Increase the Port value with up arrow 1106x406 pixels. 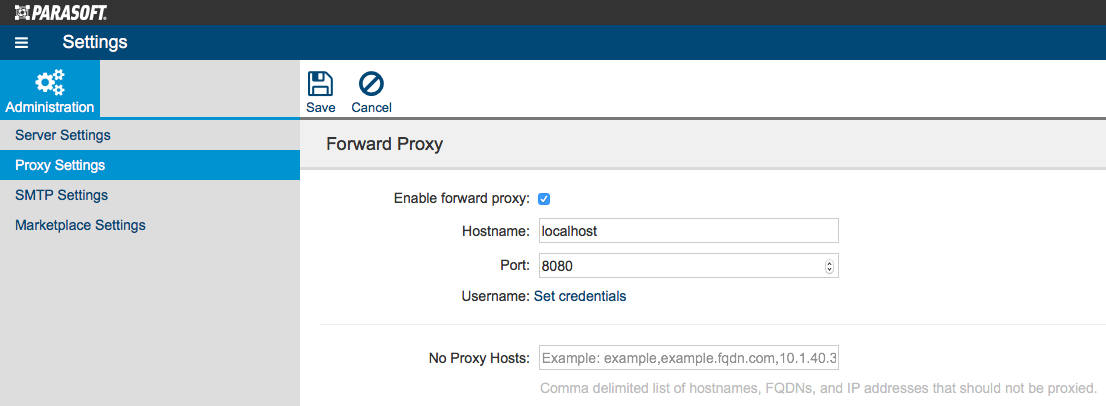click(829, 264)
